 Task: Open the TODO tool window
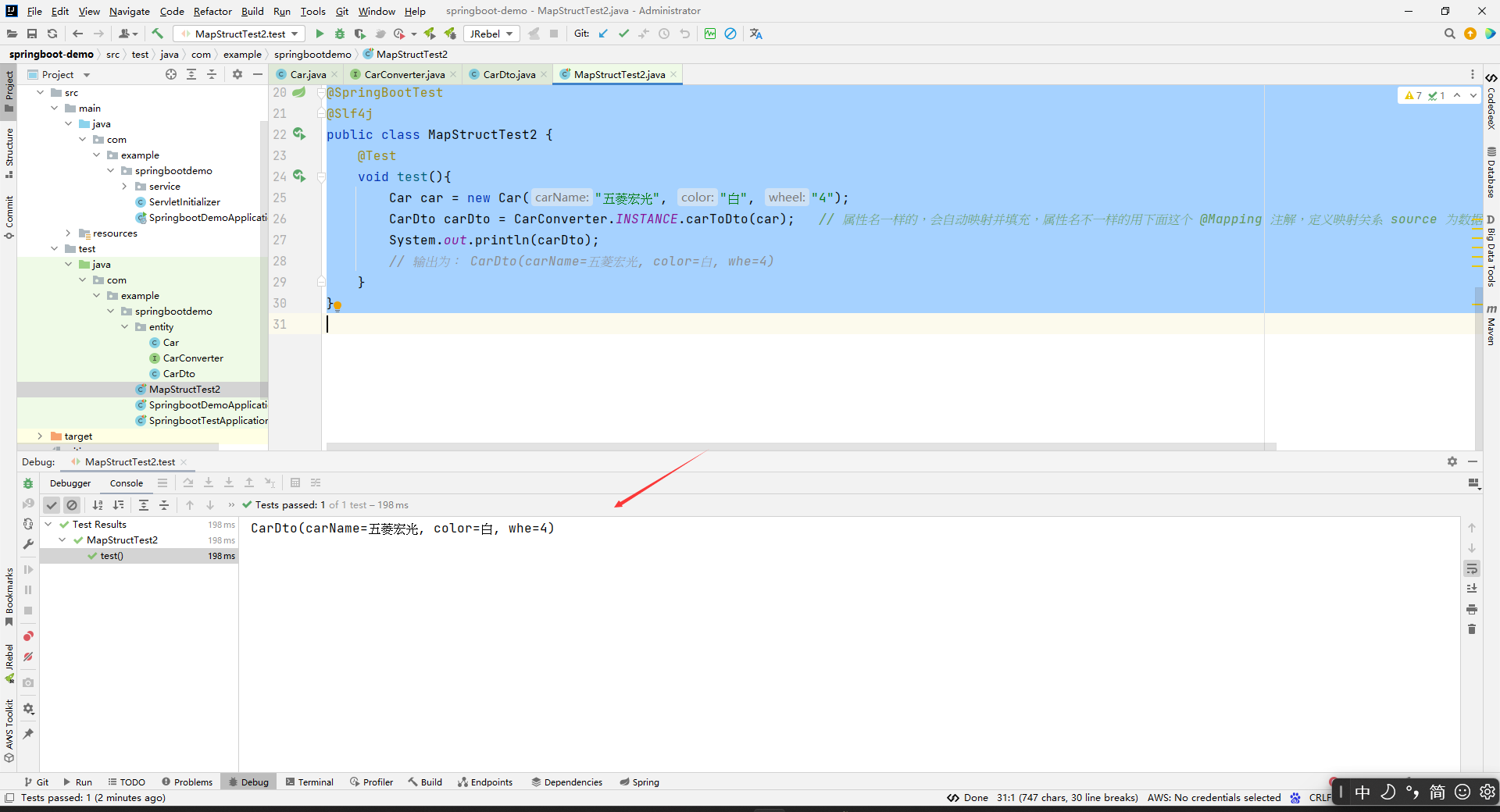(x=127, y=782)
